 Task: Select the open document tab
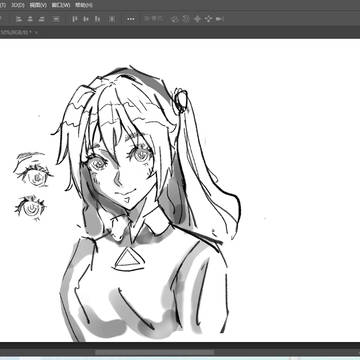click(18, 33)
